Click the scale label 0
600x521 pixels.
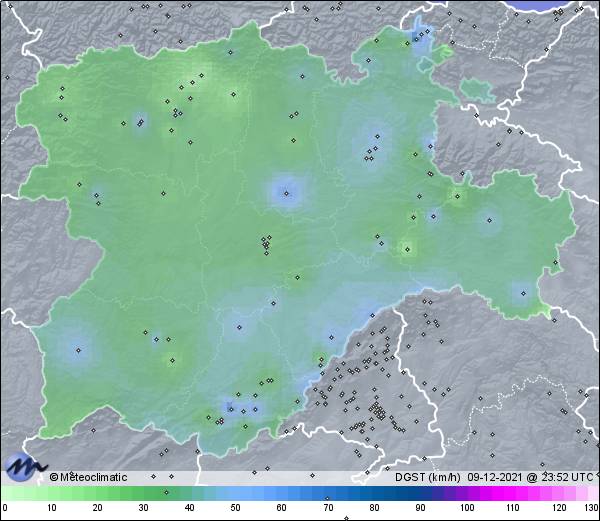[x=5, y=508]
